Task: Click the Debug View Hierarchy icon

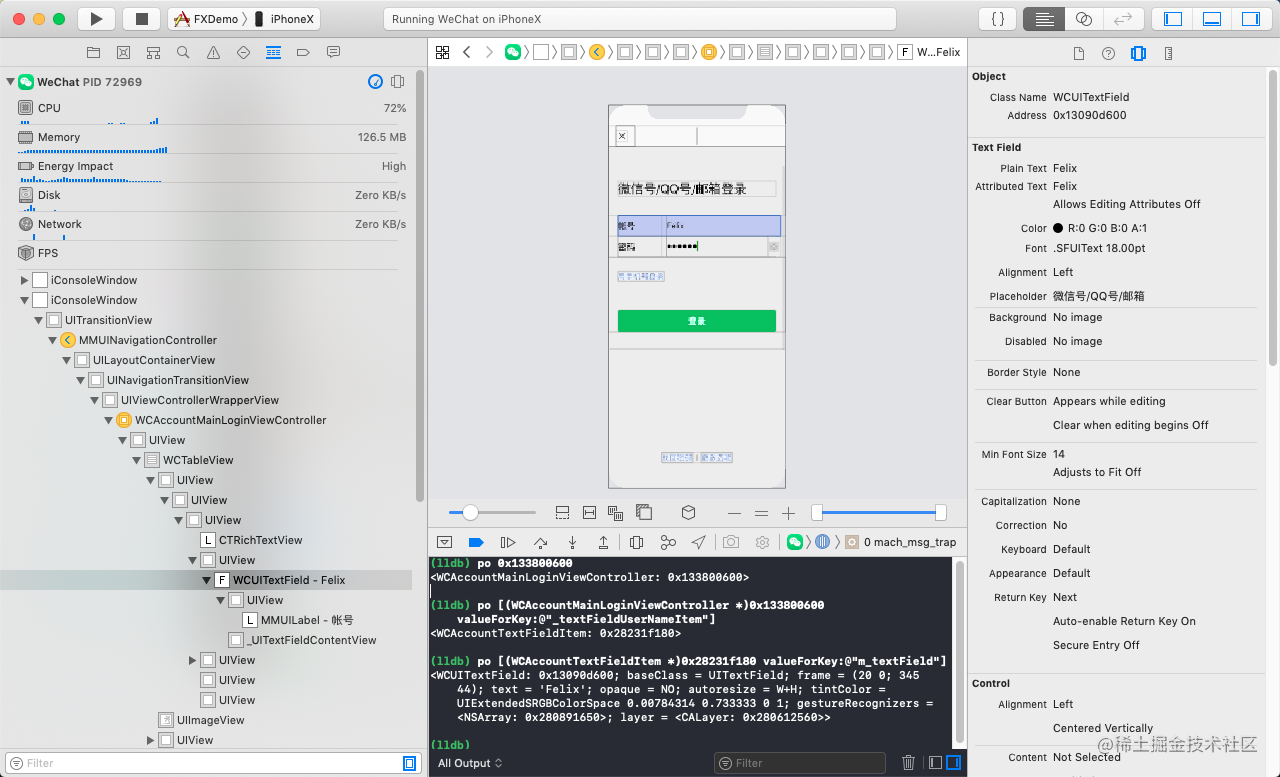Action: coord(636,542)
